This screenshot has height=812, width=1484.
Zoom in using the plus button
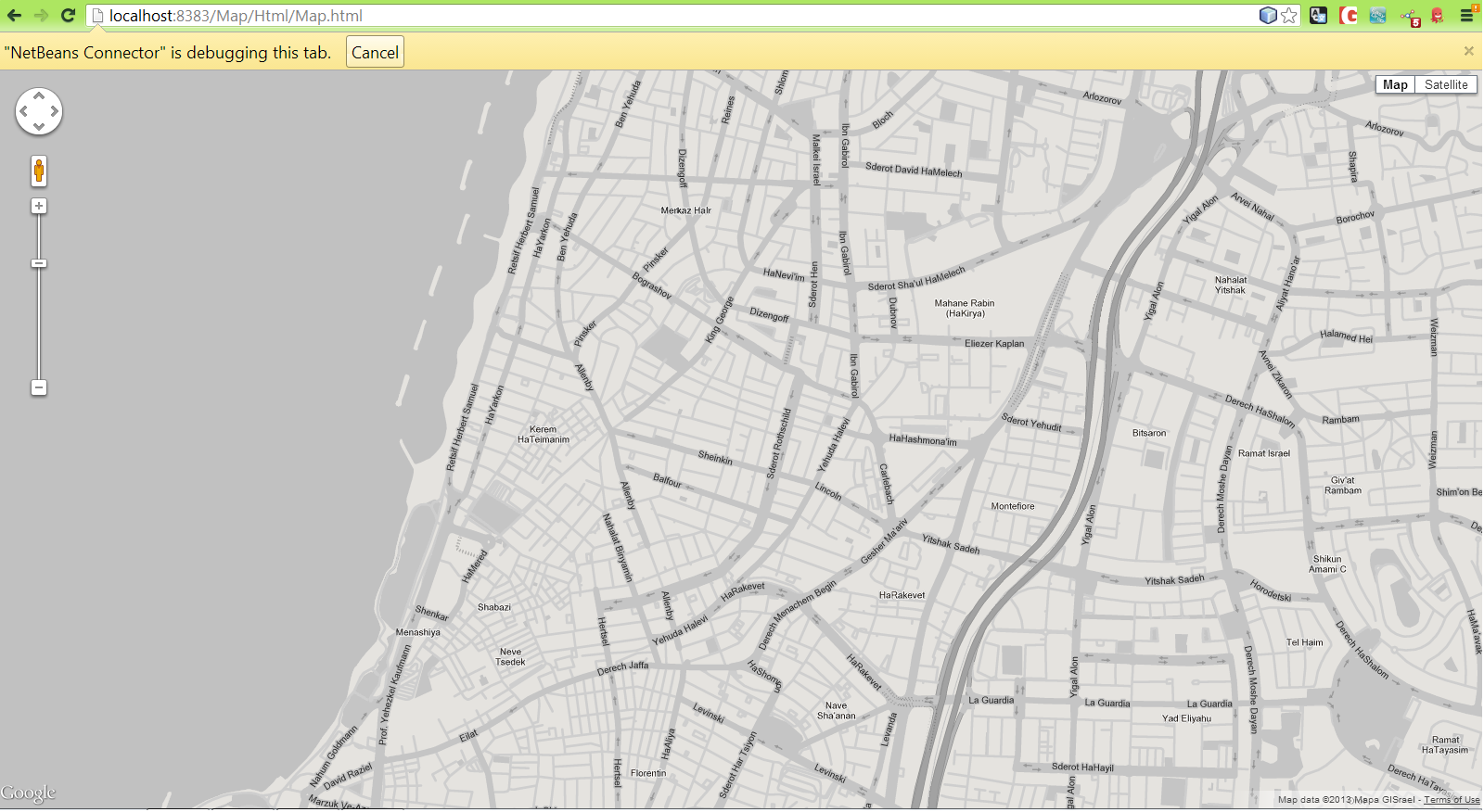coord(39,206)
